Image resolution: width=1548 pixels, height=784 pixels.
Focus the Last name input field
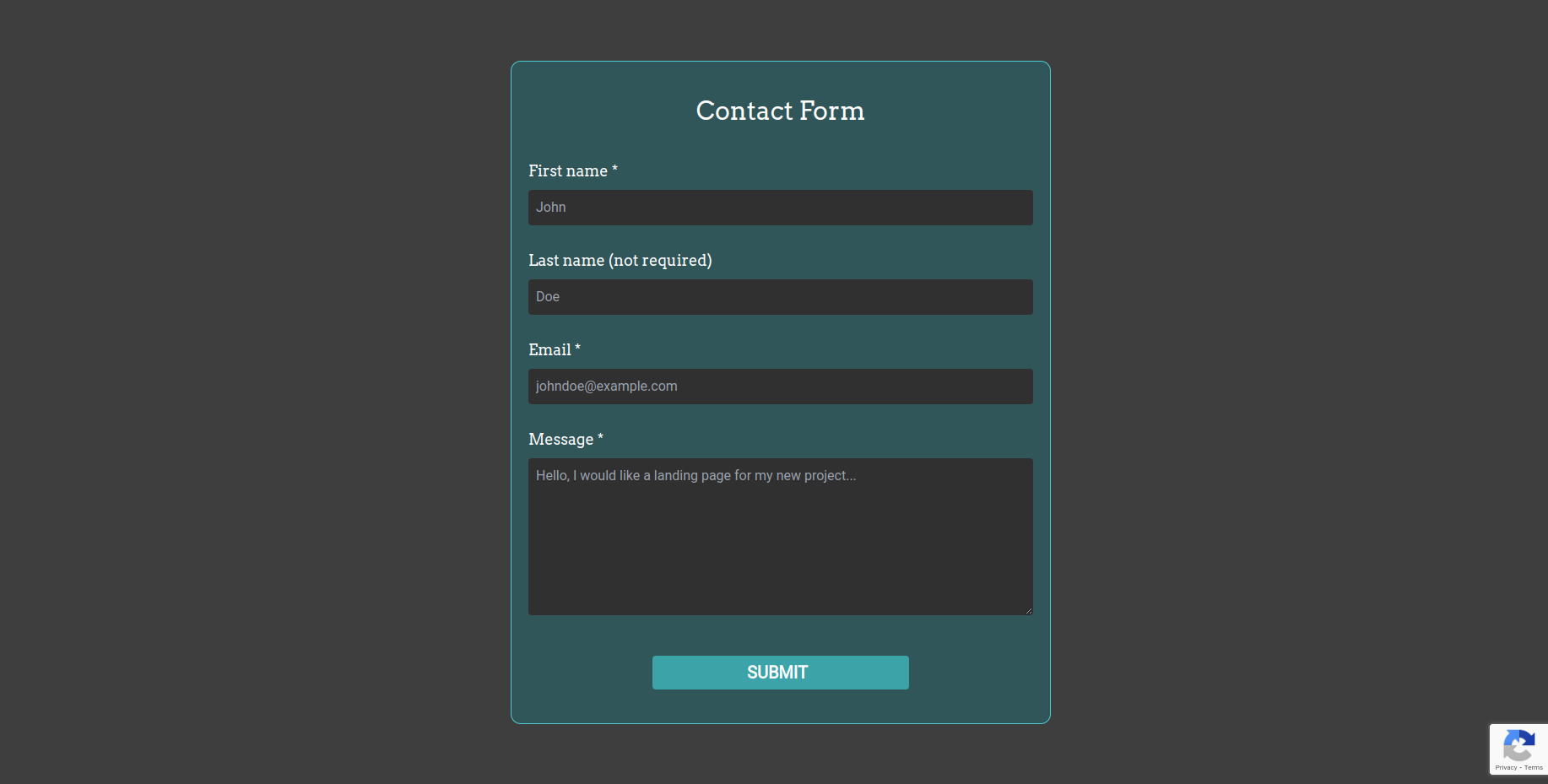(780, 297)
